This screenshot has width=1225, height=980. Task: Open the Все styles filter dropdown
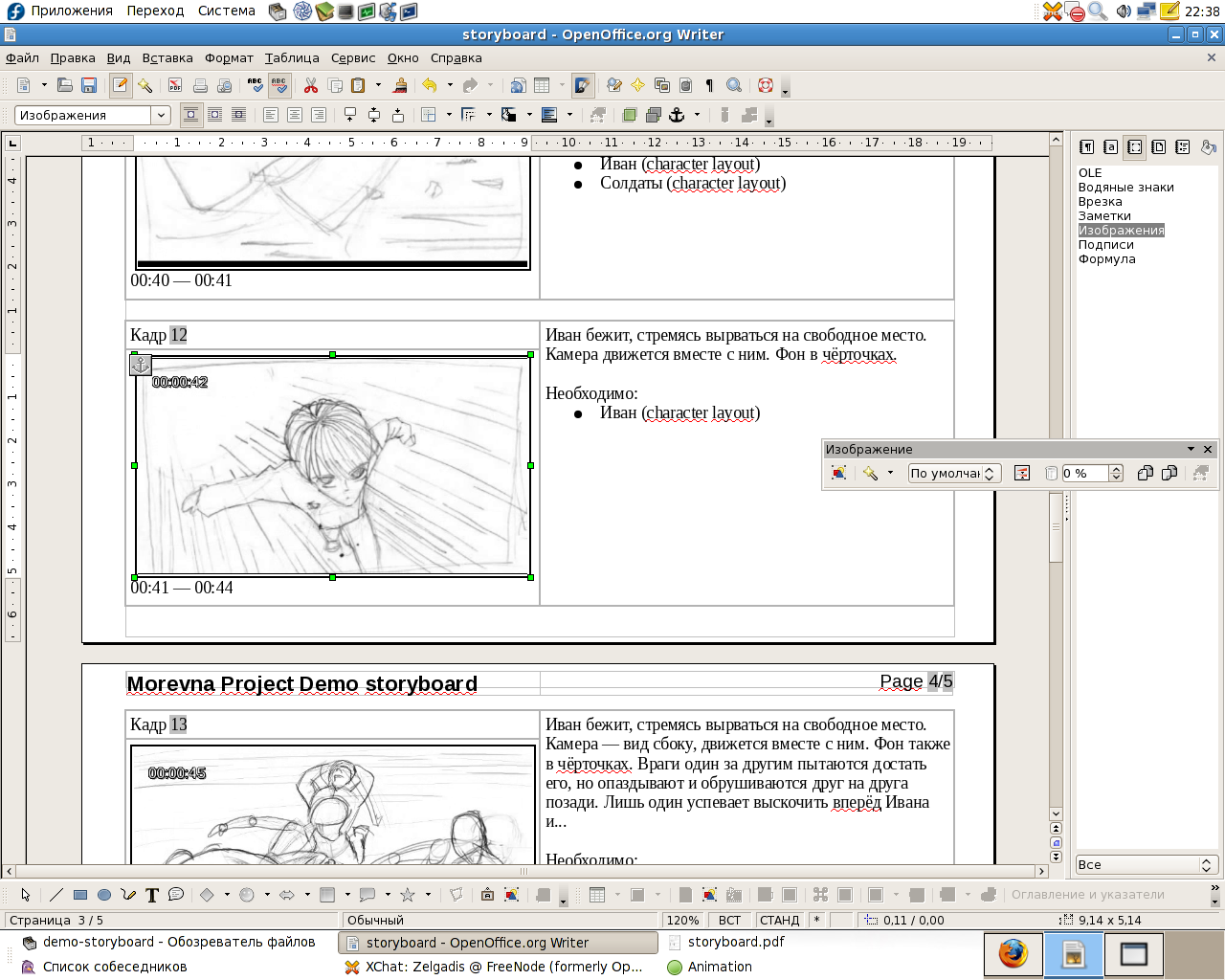coord(1146,865)
